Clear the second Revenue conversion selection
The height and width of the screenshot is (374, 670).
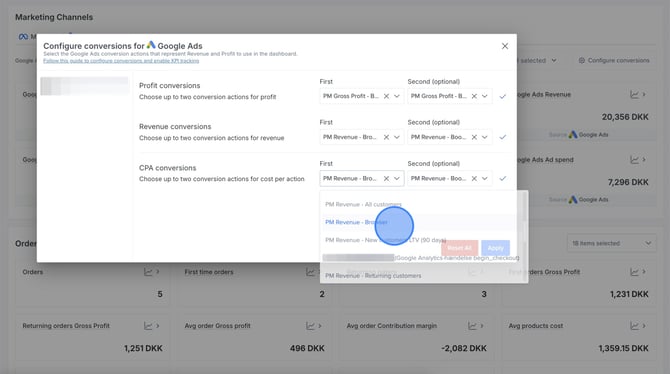[474, 137]
